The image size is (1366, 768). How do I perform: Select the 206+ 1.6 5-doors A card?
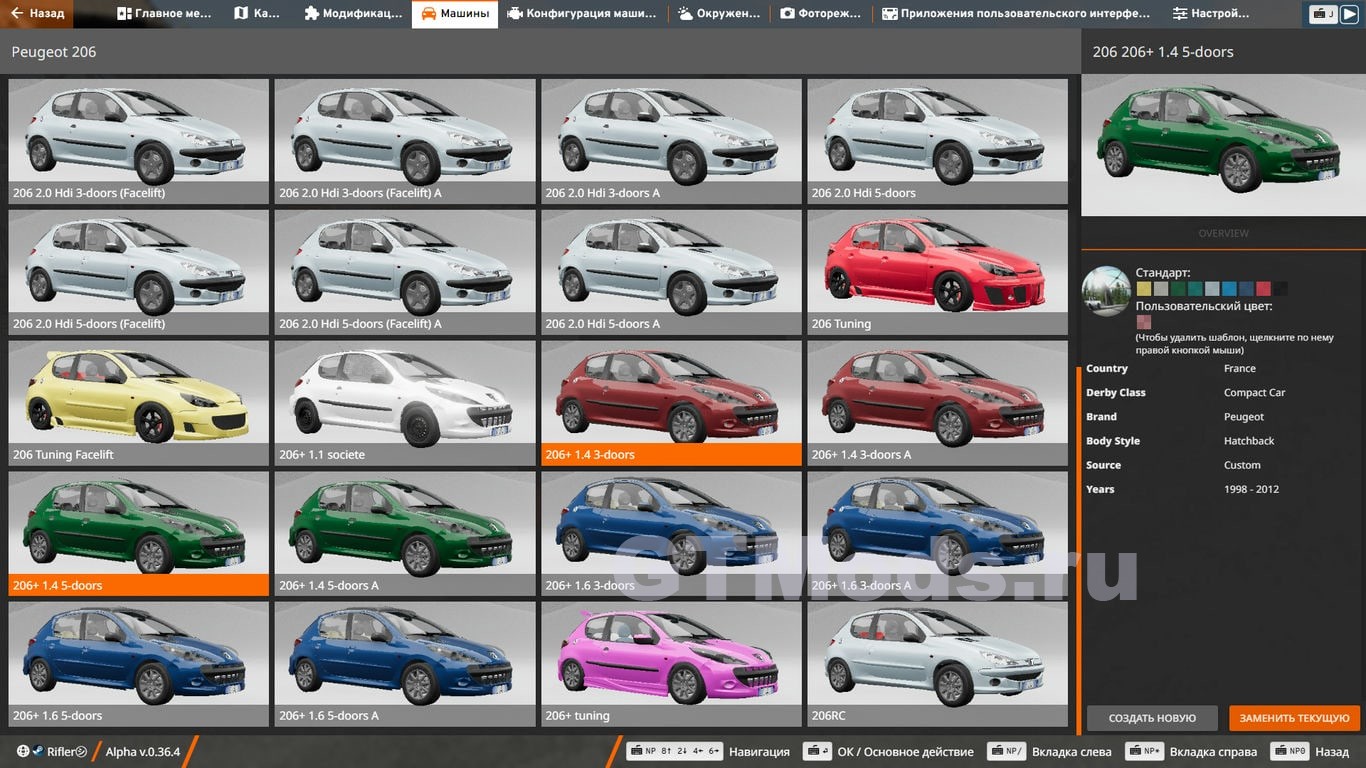click(x=405, y=664)
